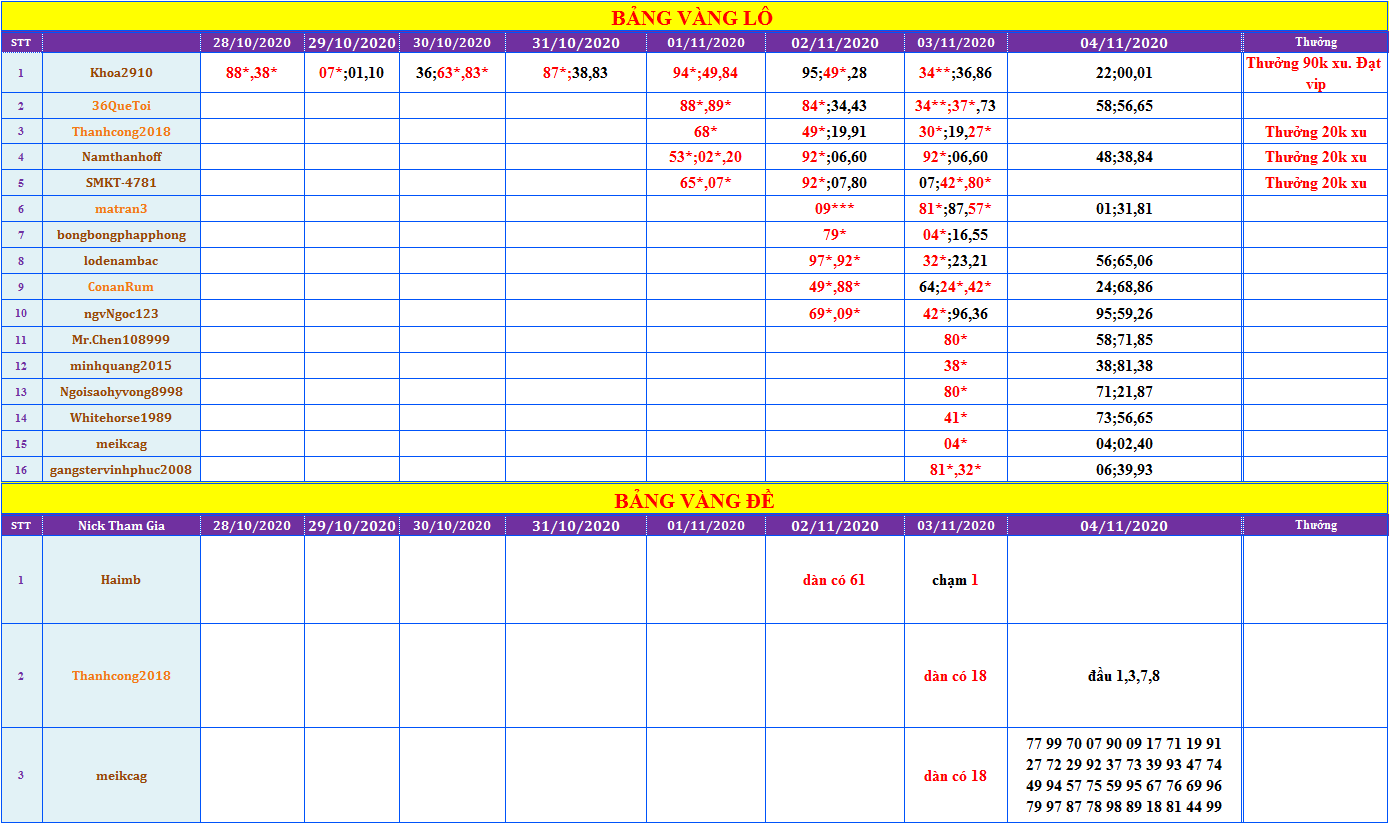Viewport: 1389px width, 823px height.
Task: Click the cell 04;02,40
Action: 1124,443
